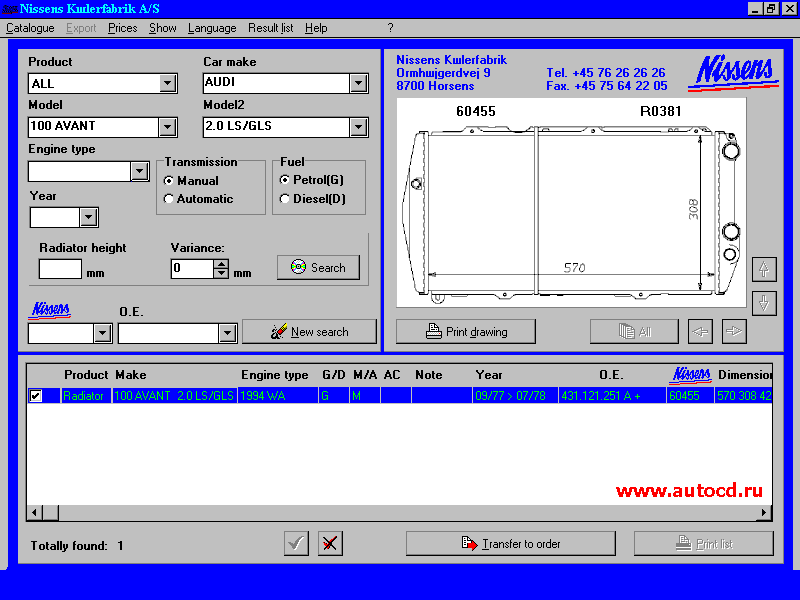Click the right arrow drawing navigation button

[x=734, y=332]
